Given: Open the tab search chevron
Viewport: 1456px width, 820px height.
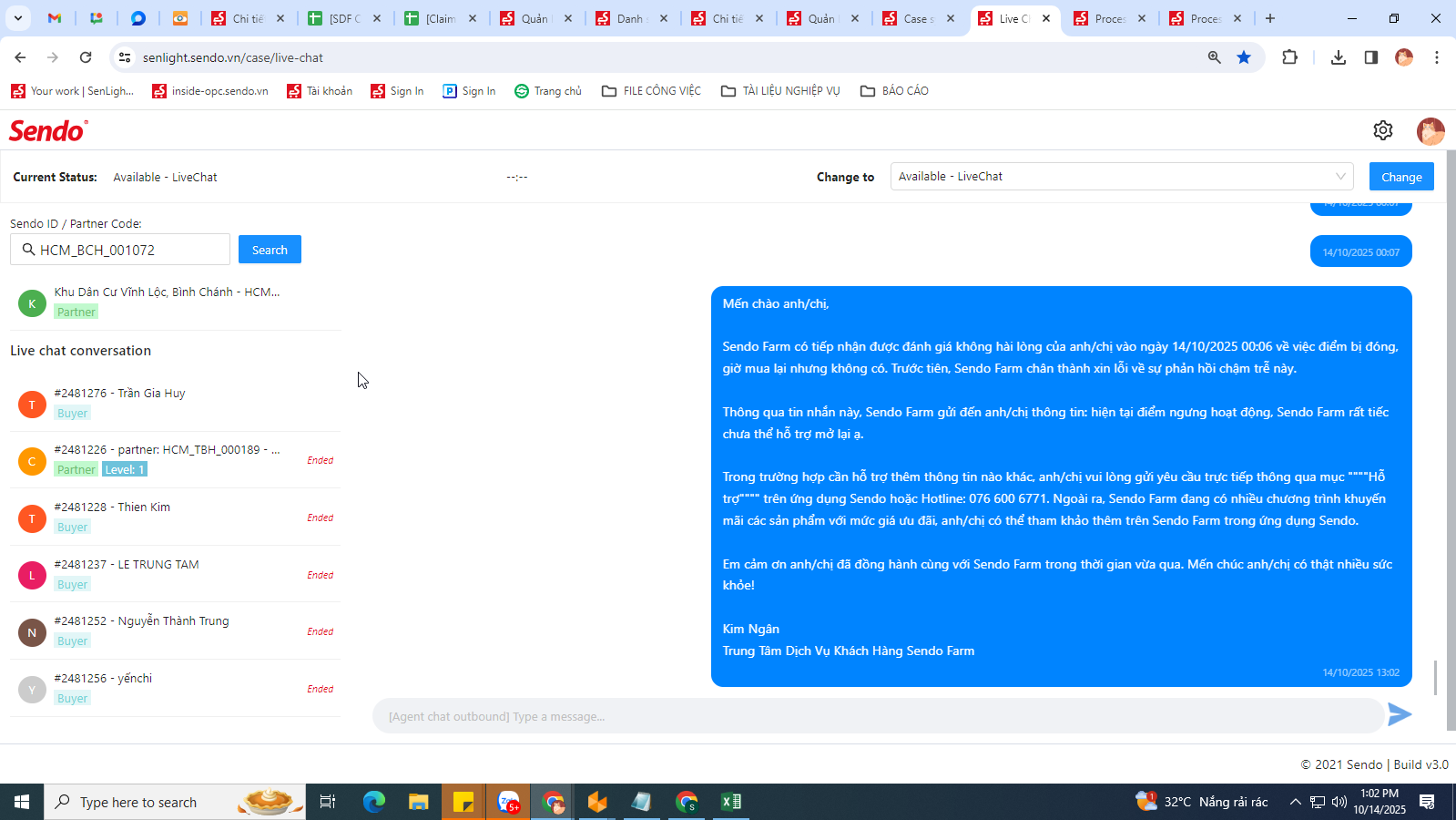Looking at the screenshot, I should point(17,18).
